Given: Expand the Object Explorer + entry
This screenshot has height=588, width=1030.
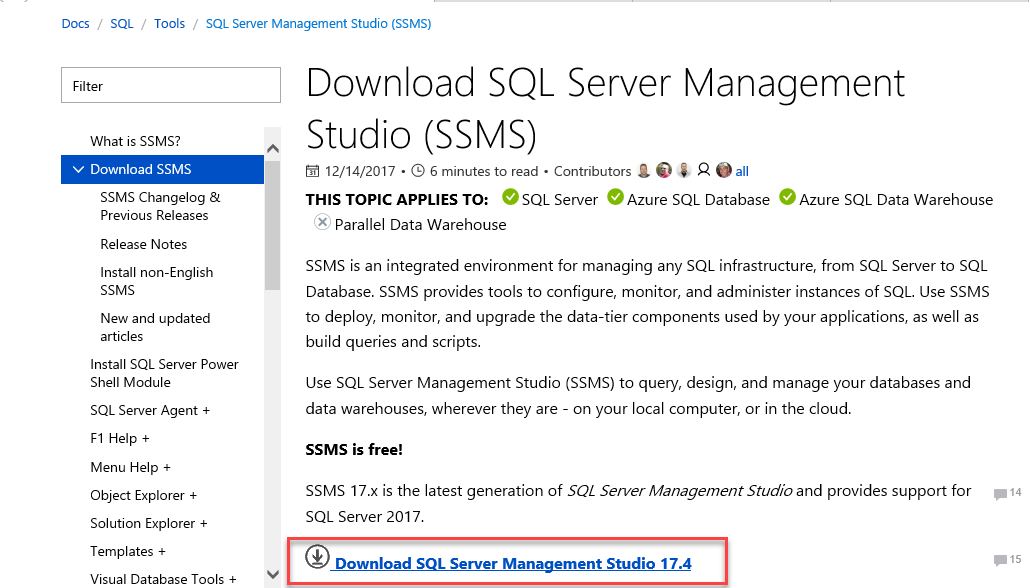Looking at the screenshot, I should (143, 495).
